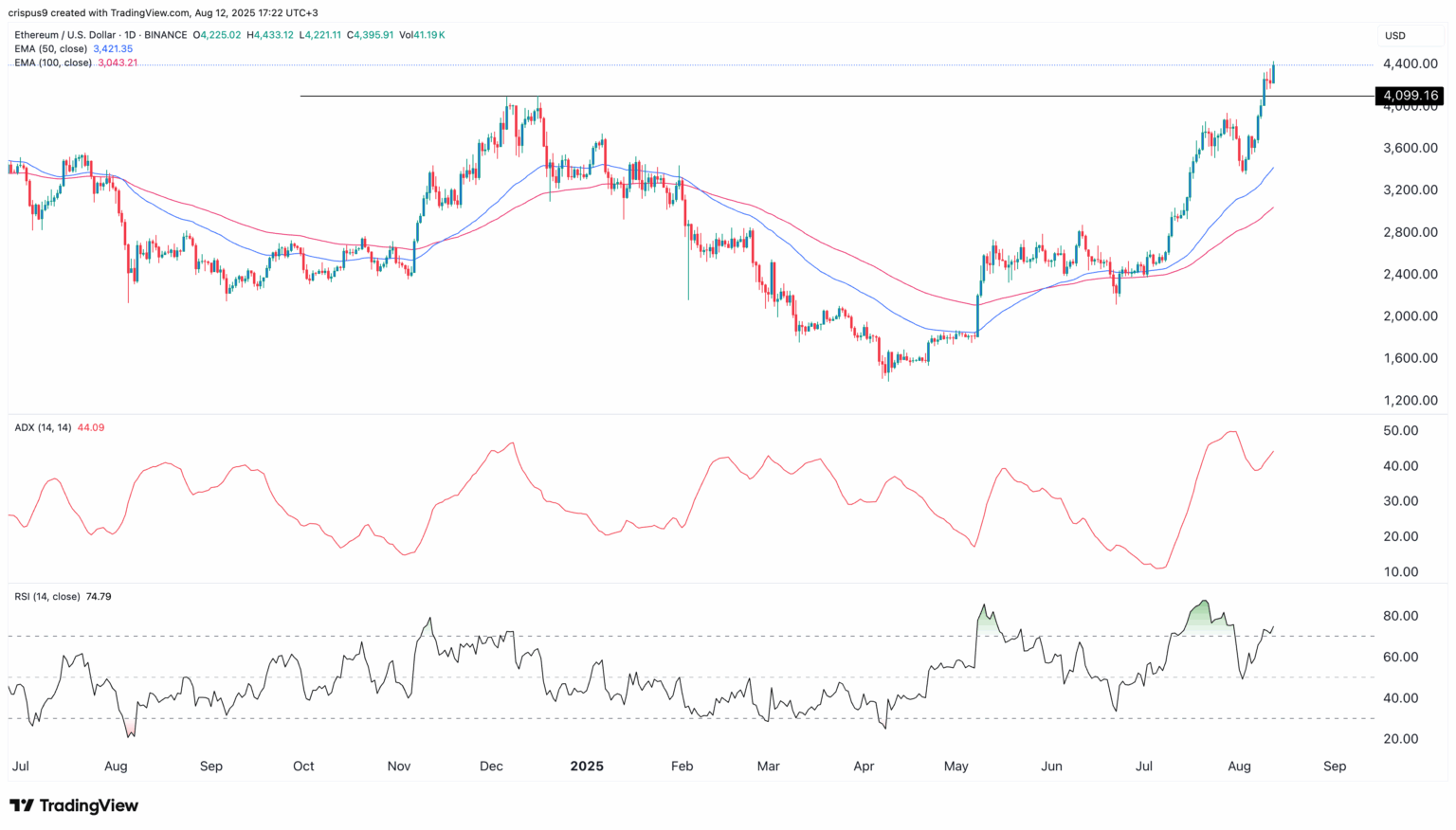The width and height of the screenshot is (1456, 830).
Task: Click the TradingView logo icon at bottom left
Action: click(x=22, y=804)
